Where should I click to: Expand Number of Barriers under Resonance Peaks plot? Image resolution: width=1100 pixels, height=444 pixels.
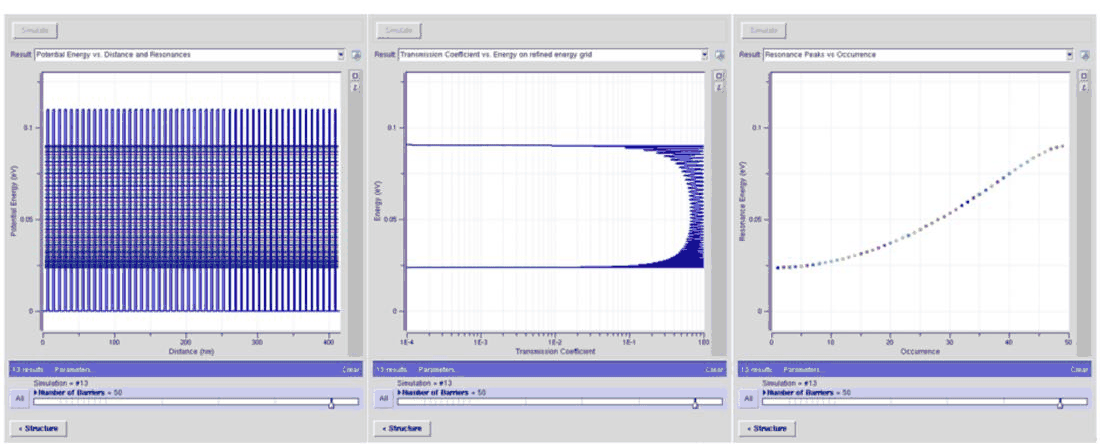coord(765,393)
